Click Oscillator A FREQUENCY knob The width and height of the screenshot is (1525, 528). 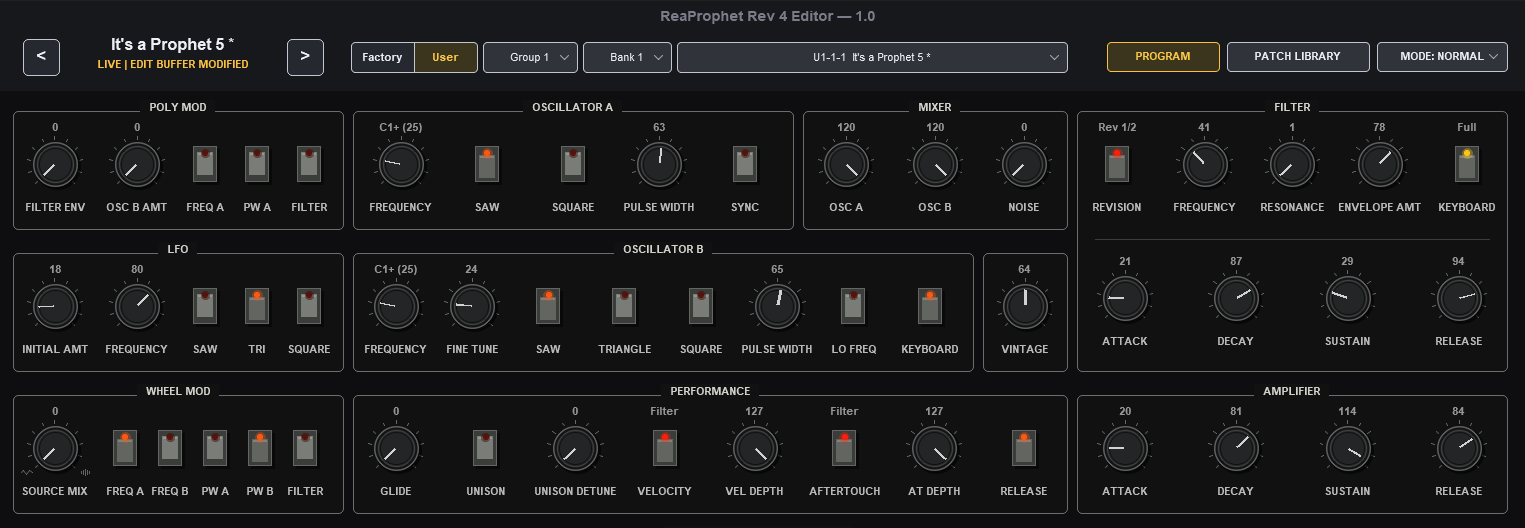(400, 165)
